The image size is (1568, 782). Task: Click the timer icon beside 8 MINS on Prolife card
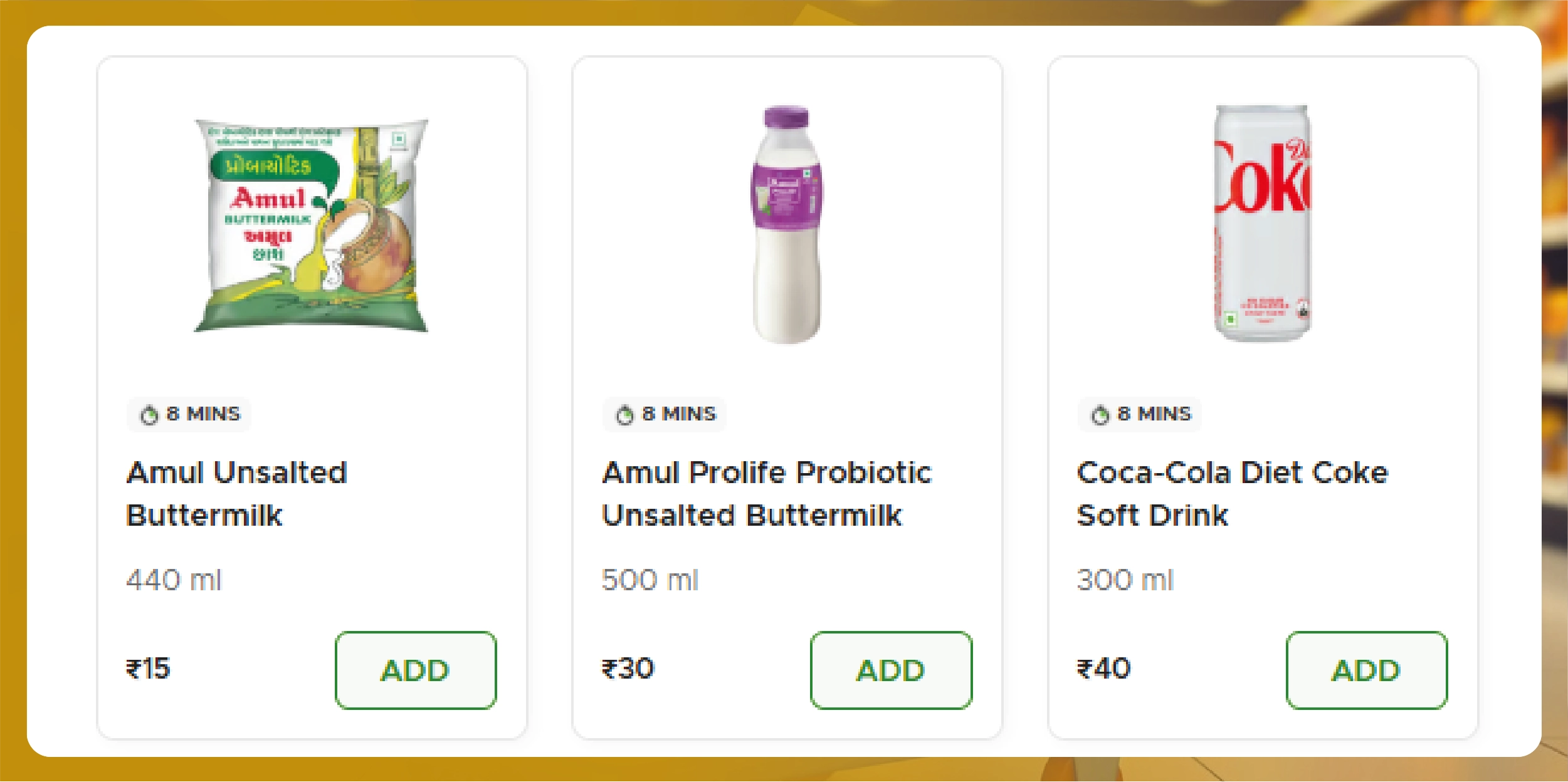pyautogui.click(x=624, y=414)
